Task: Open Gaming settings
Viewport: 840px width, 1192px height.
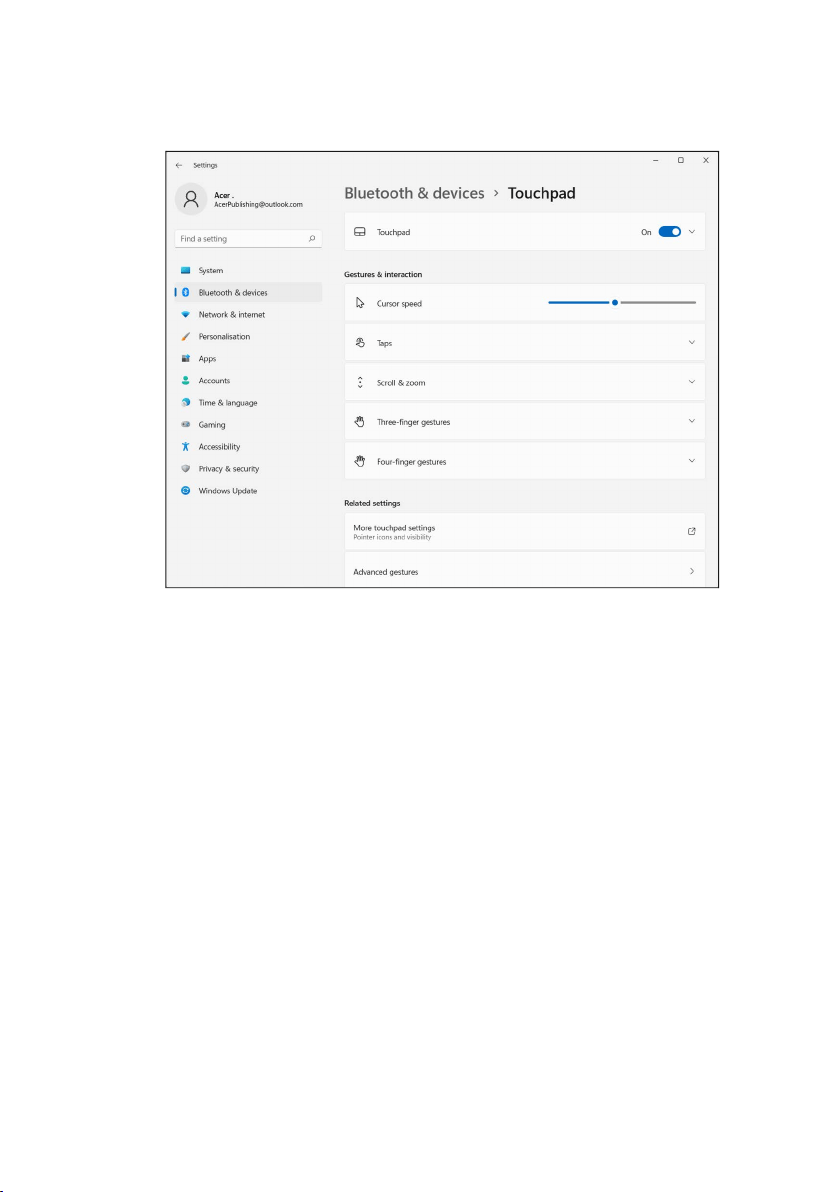Action: 249,424
